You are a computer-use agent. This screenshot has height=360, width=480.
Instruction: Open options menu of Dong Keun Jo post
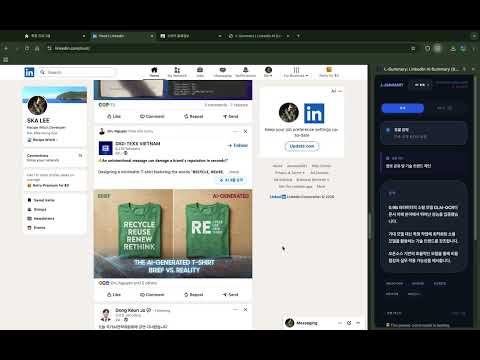[235, 310]
